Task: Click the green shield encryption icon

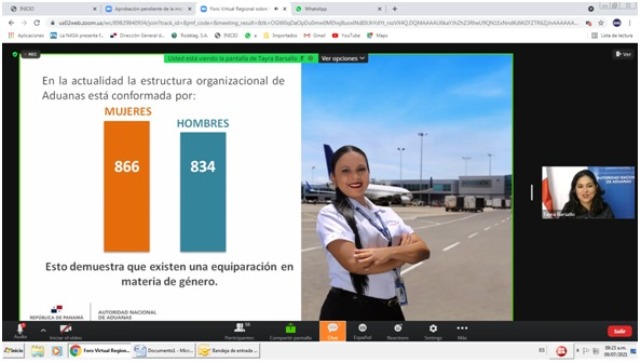Action: [x=15, y=54]
